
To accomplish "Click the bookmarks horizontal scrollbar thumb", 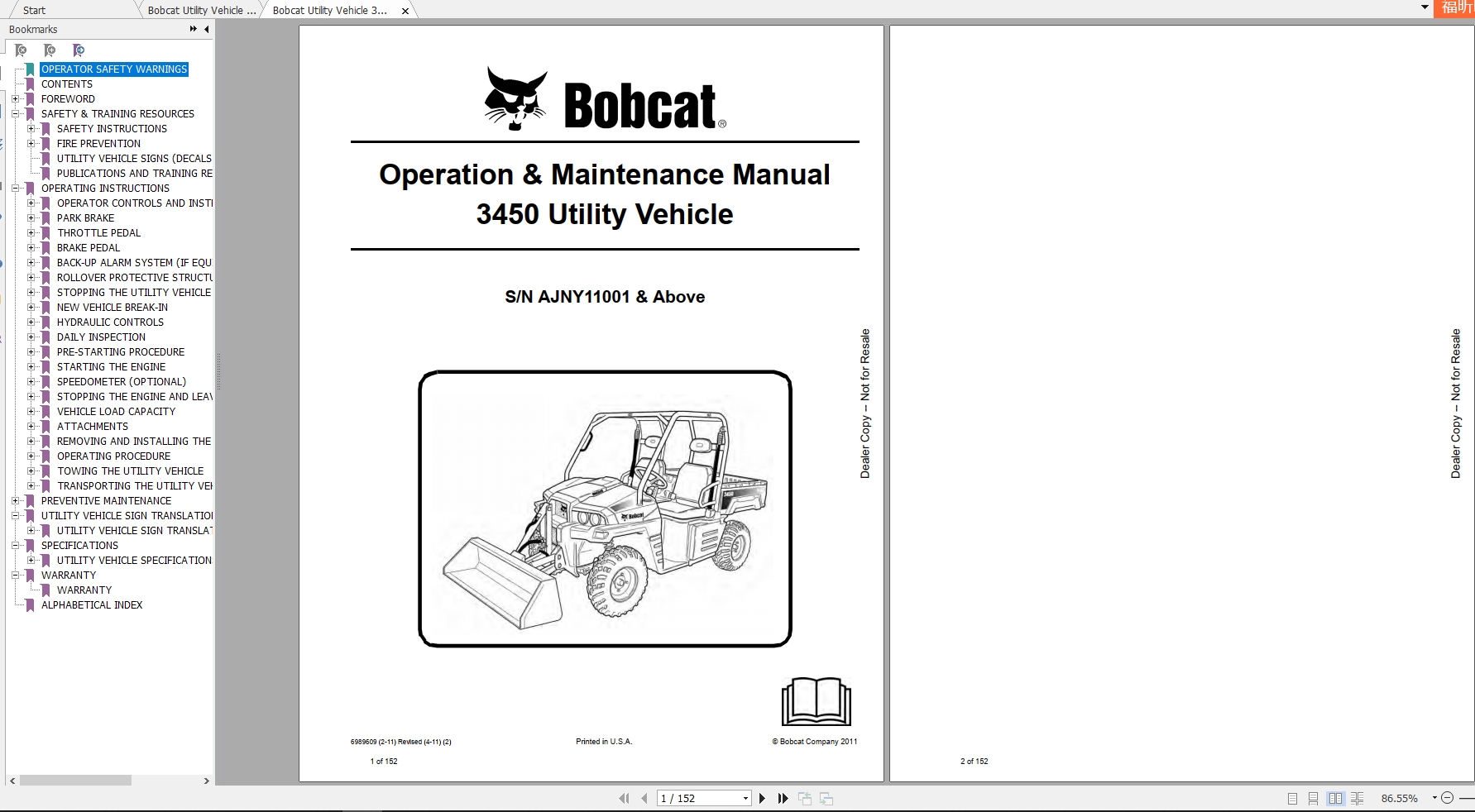I will [x=75, y=781].
